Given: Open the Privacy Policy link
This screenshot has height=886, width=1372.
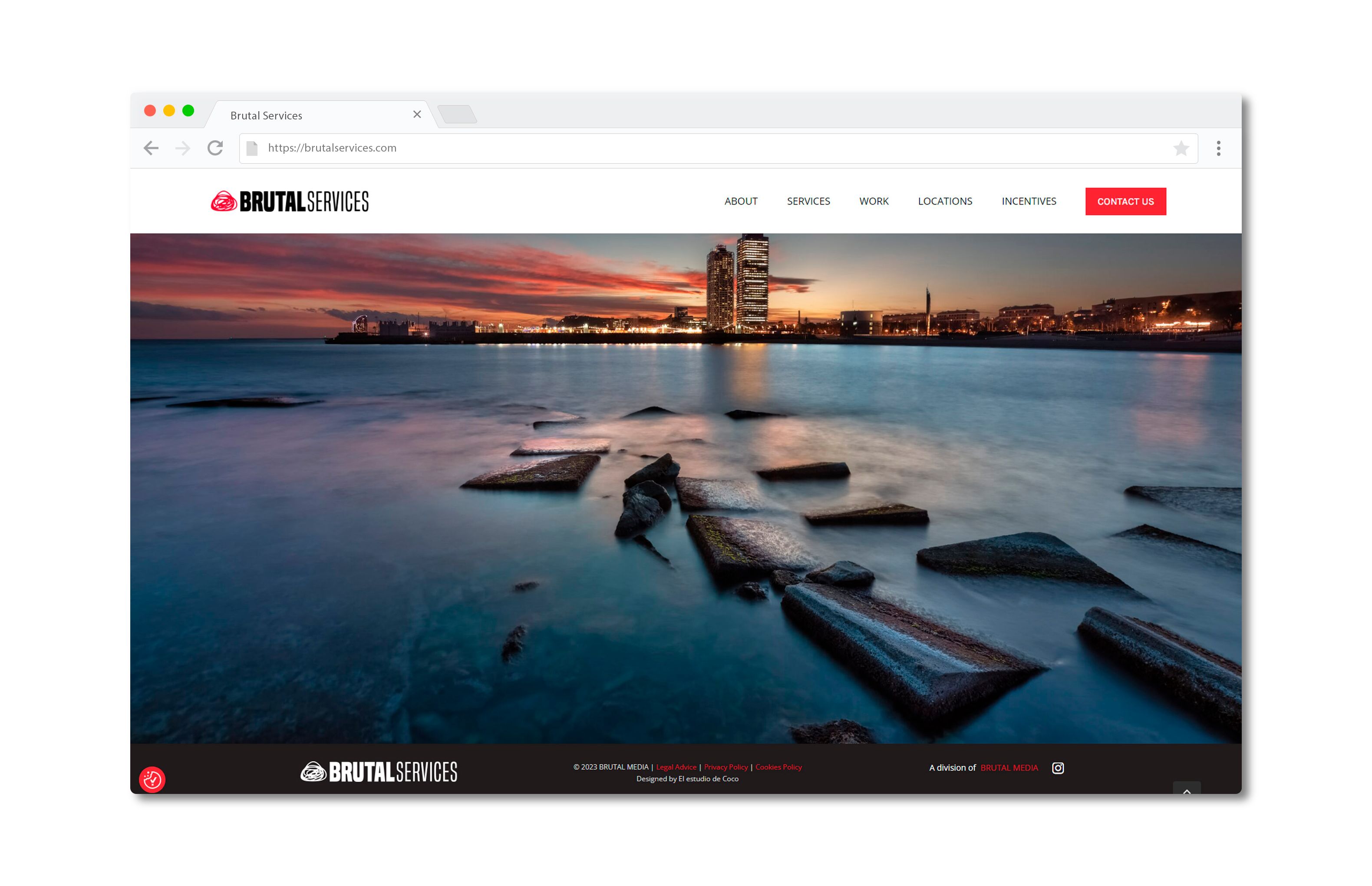Looking at the screenshot, I should (725, 767).
